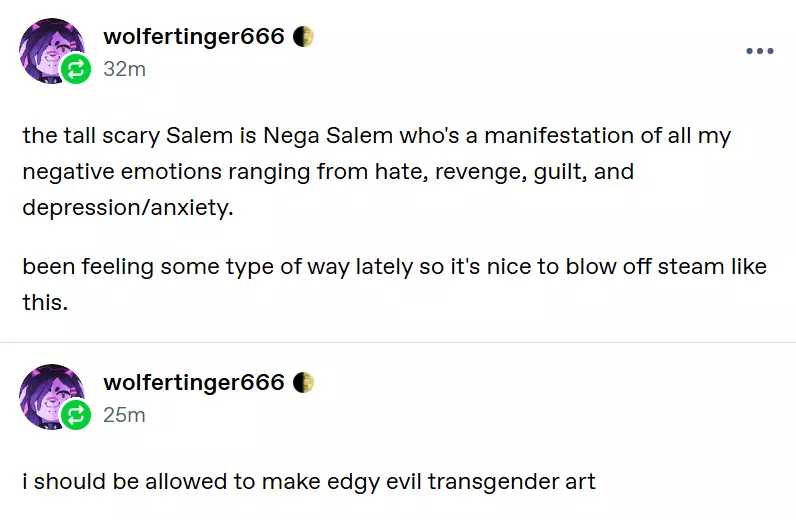Click half-moon badge beside username in 25m post
This screenshot has height=520, width=796.
(x=304, y=383)
